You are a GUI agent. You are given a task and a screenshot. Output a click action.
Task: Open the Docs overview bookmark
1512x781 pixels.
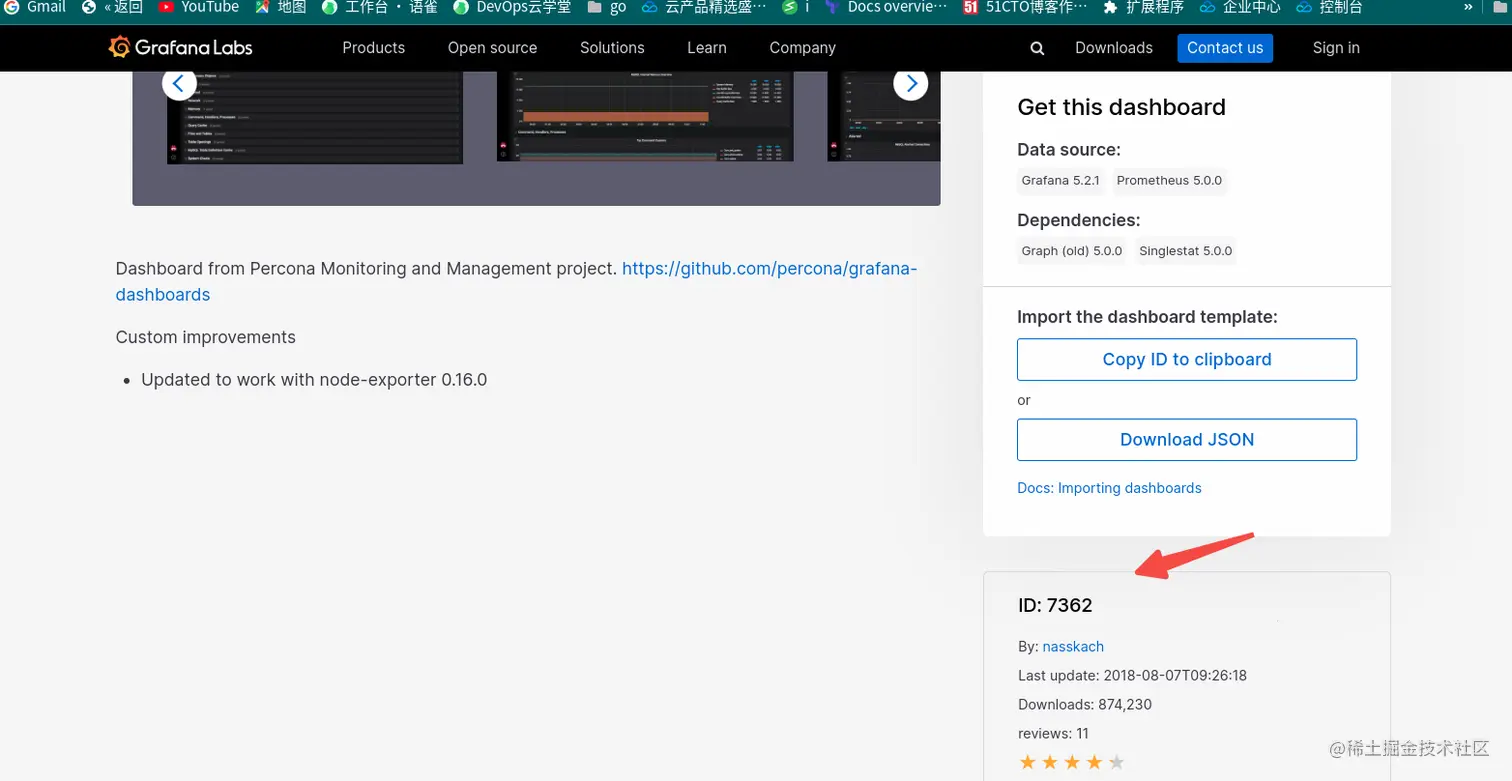pos(885,7)
